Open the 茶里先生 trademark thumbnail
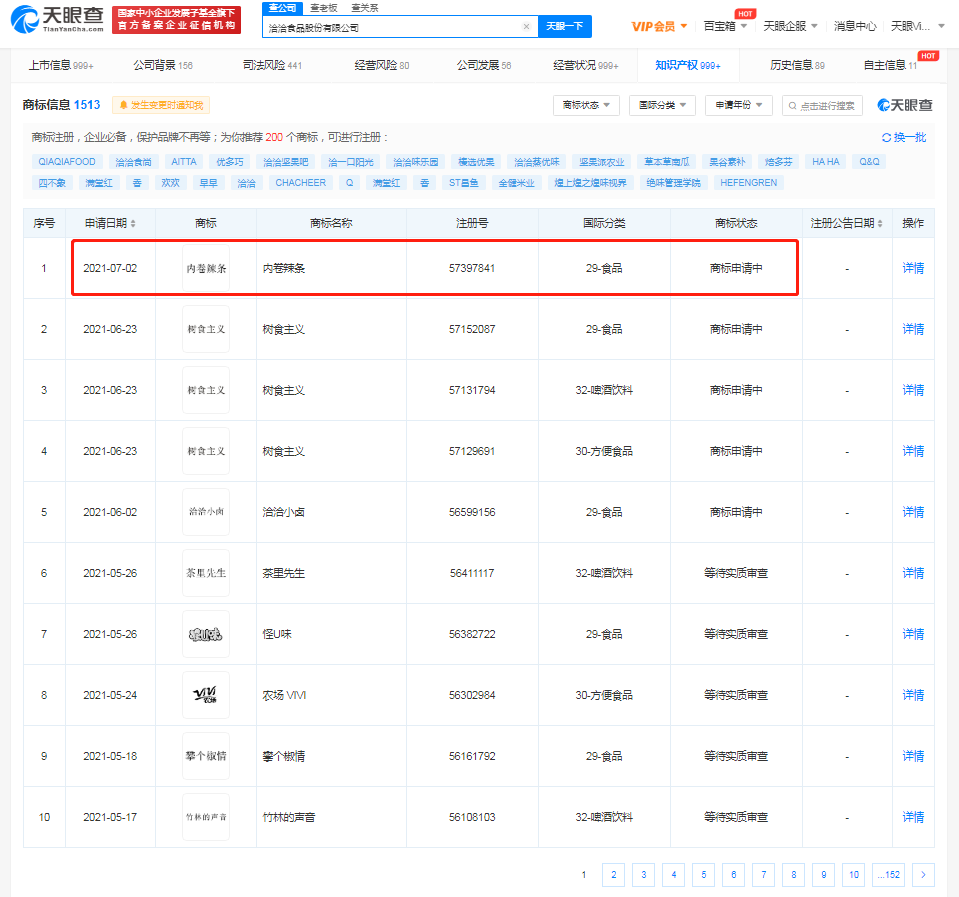959x897 pixels. [x=206, y=573]
